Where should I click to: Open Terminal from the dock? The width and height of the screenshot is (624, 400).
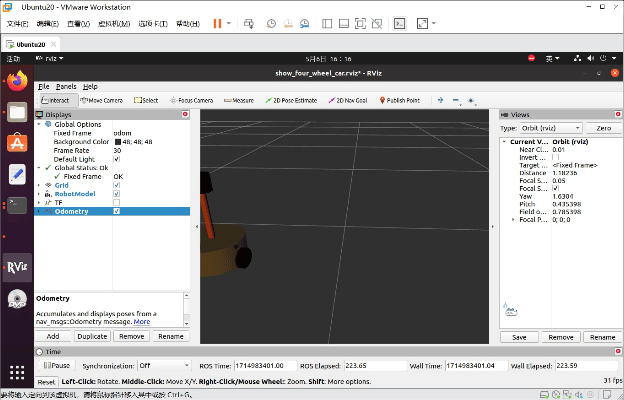[x=17, y=205]
